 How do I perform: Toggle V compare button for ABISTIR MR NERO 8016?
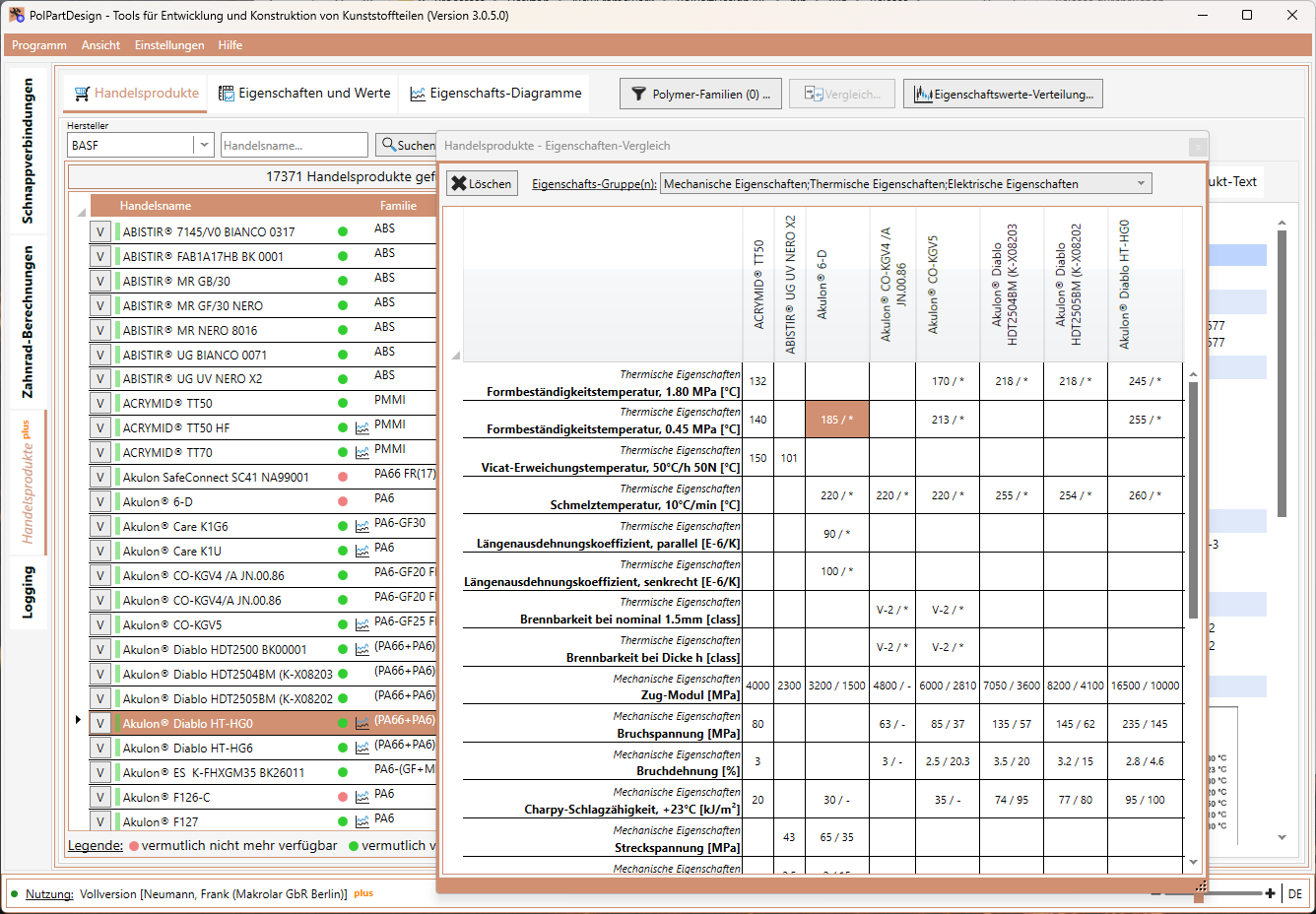tap(100, 331)
